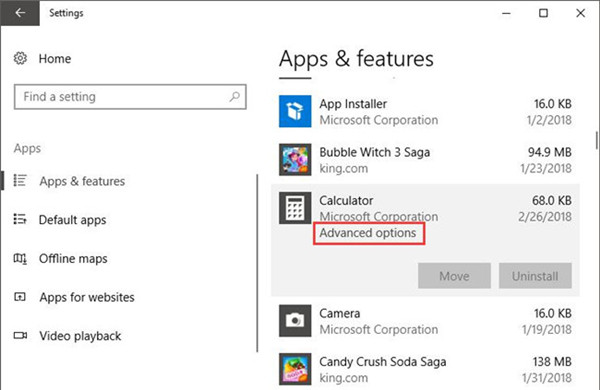
Task: Click the Move button
Action: point(454,276)
